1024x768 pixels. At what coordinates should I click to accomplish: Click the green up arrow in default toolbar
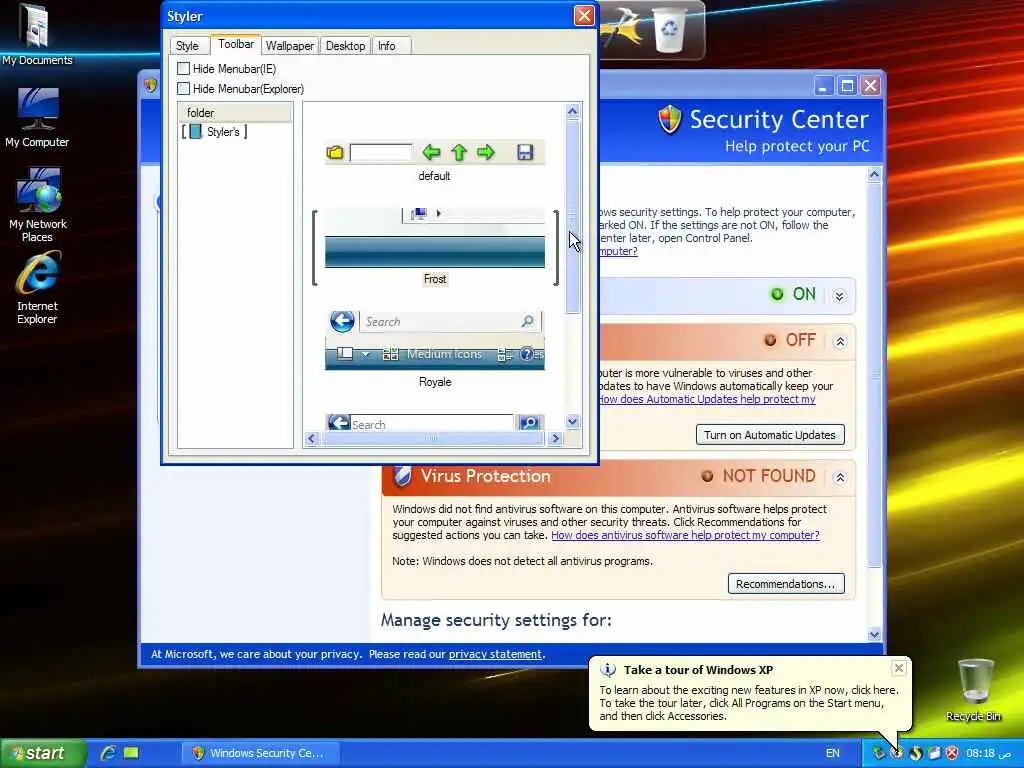[459, 153]
